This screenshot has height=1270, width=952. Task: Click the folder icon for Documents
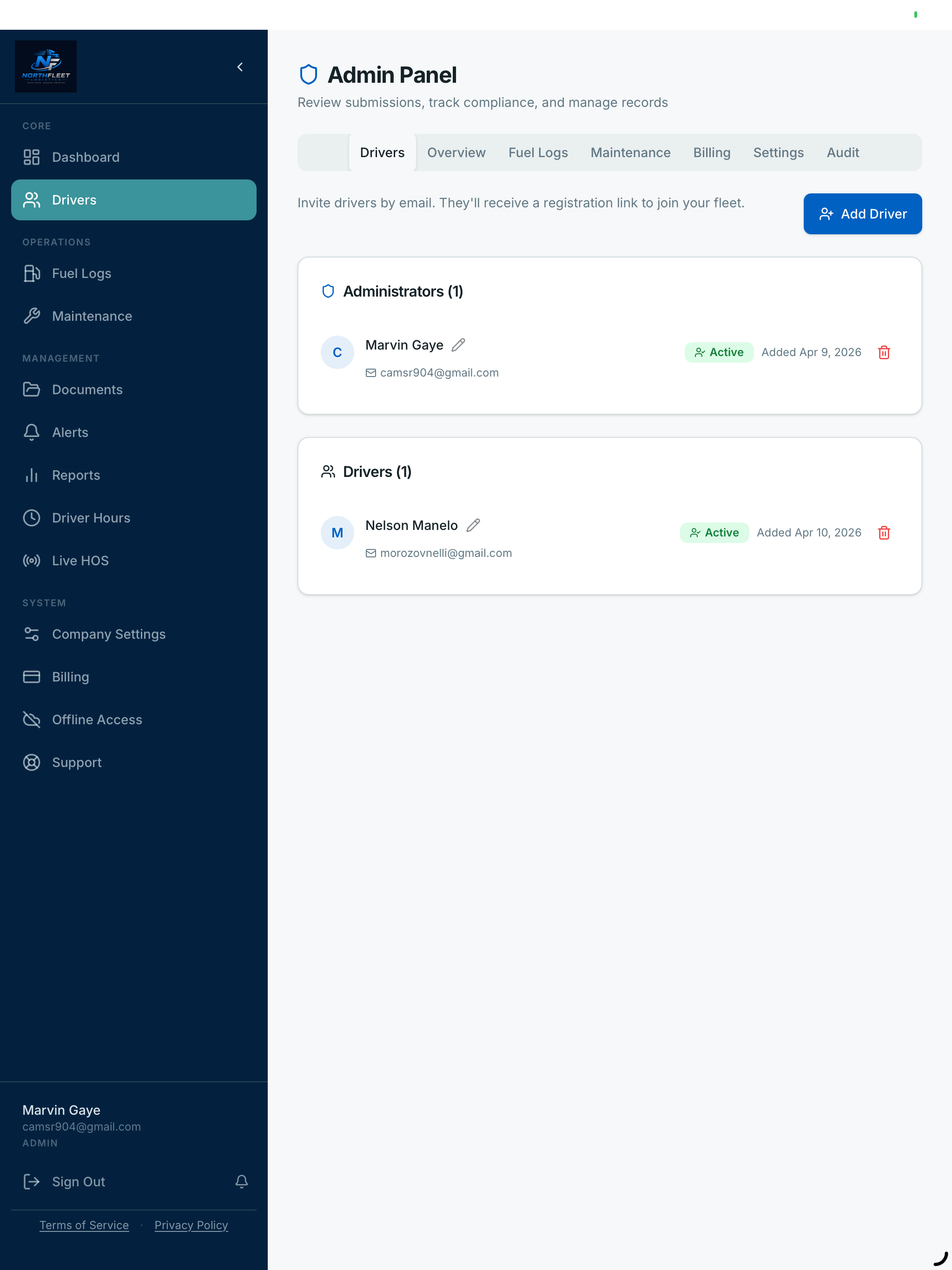32,390
